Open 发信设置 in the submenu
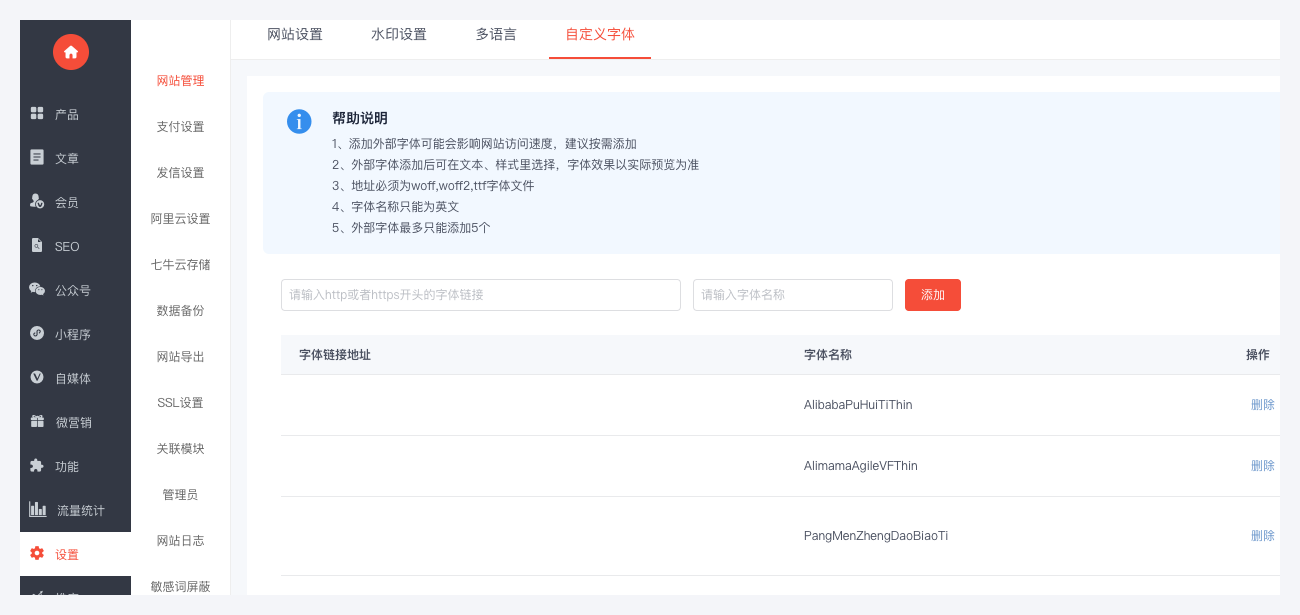 tap(181, 173)
